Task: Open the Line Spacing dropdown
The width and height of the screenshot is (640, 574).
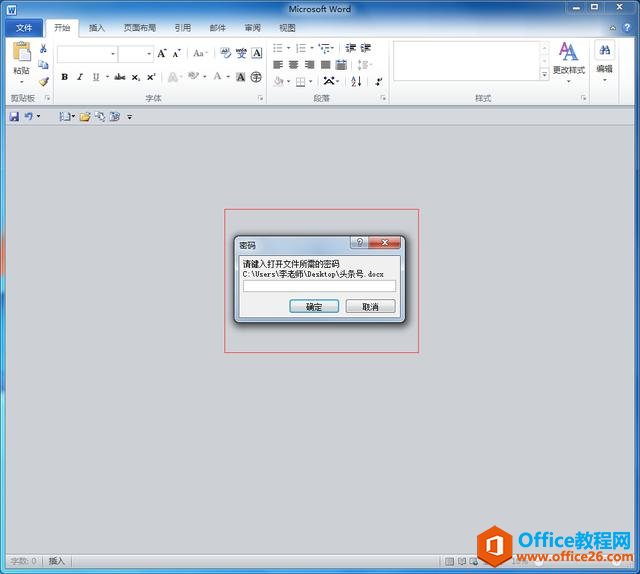Action: coord(364,65)
